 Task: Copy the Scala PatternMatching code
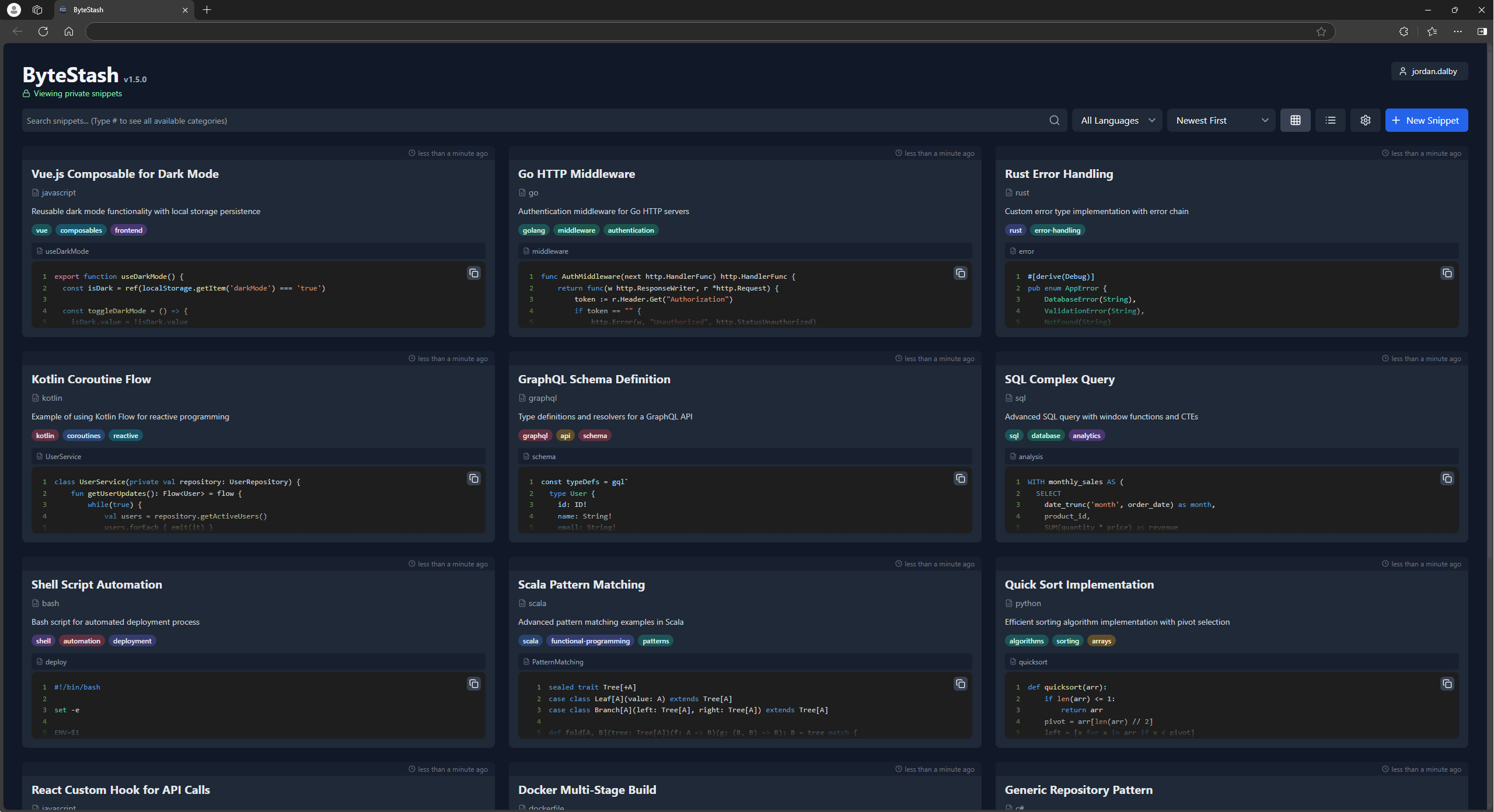[x=961, y=684]
